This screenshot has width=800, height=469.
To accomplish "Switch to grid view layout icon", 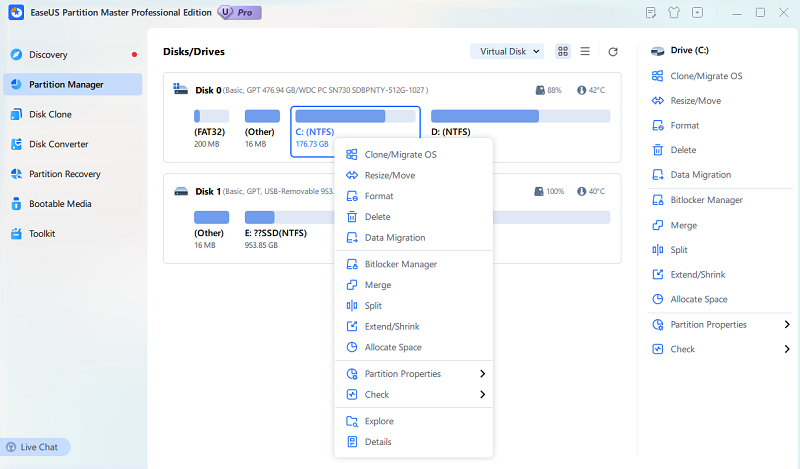I will pos(563,51).
